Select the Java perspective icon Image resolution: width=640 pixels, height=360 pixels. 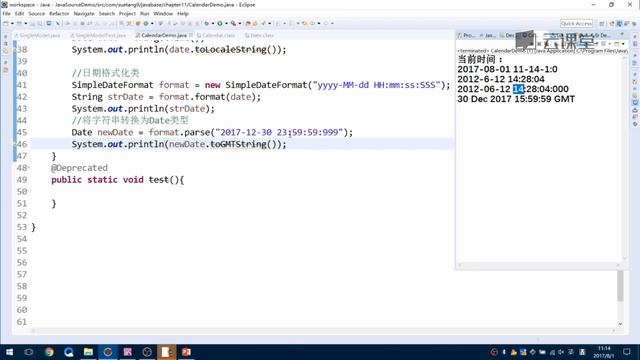pos(619,24)
